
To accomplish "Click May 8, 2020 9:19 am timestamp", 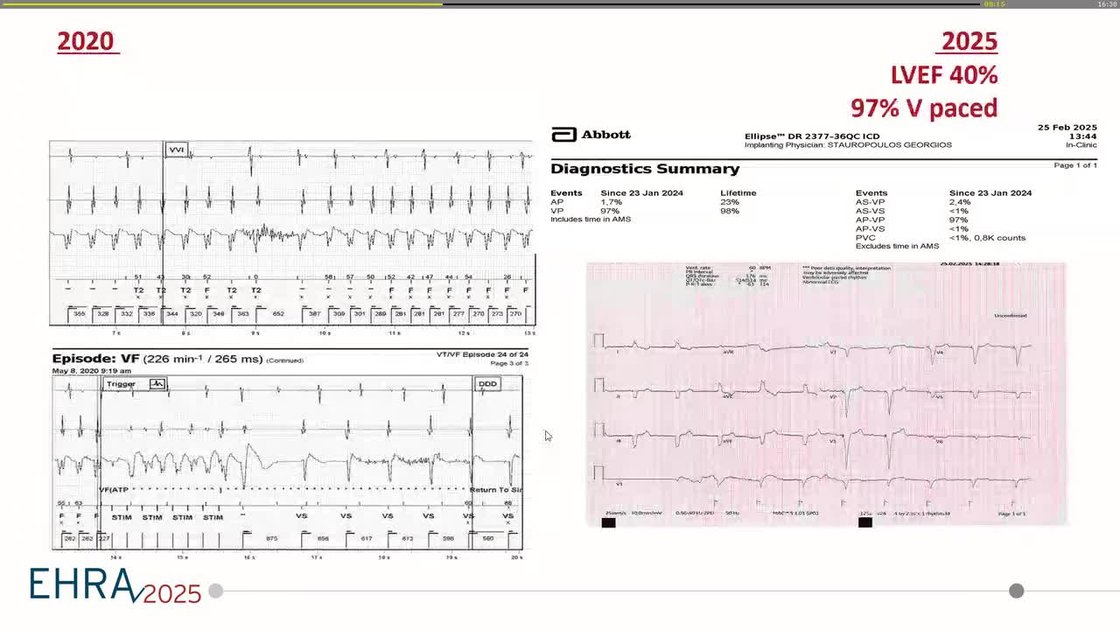I will point(91,371).
